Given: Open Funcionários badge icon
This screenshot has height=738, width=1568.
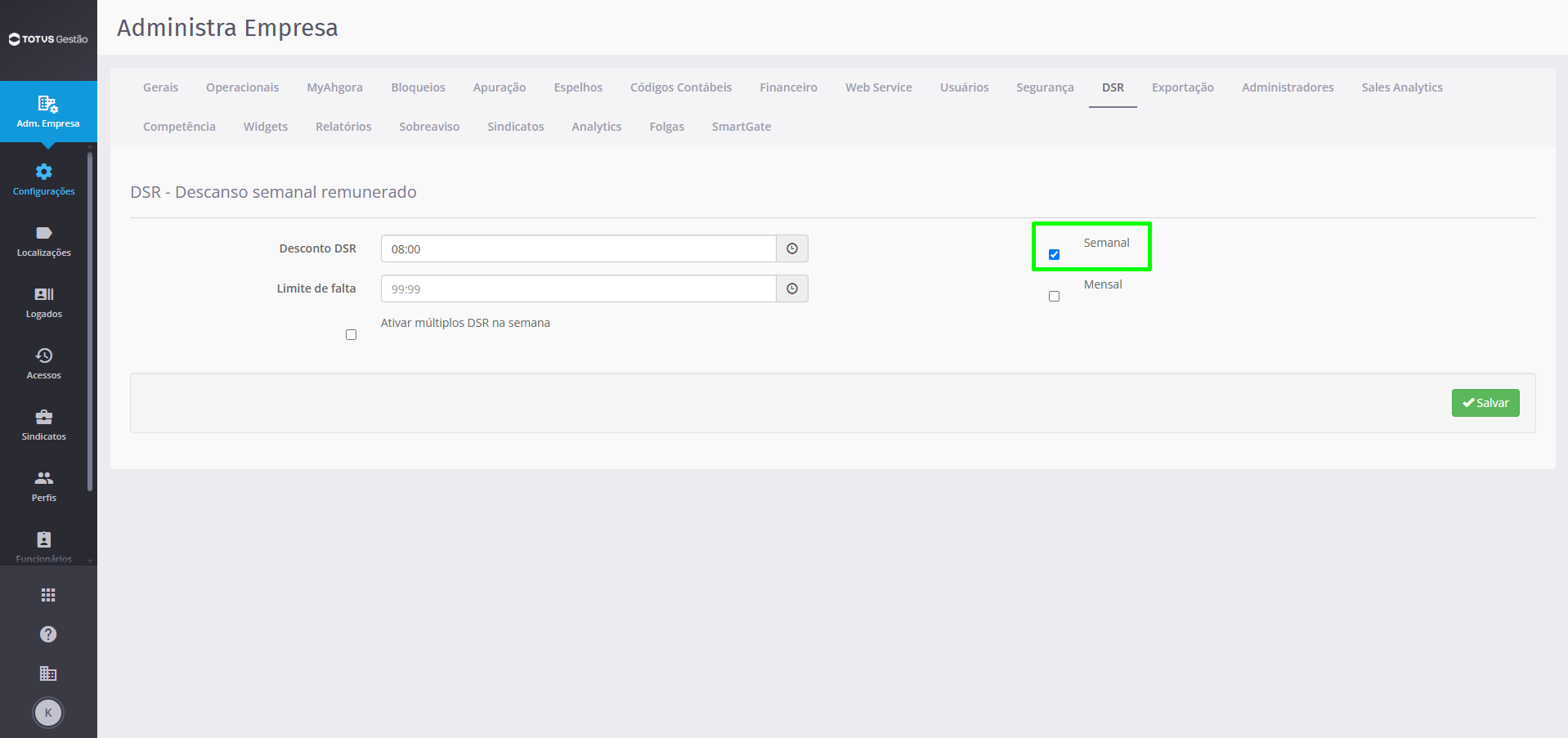Looking at the screenshot, I should (44, 539).
